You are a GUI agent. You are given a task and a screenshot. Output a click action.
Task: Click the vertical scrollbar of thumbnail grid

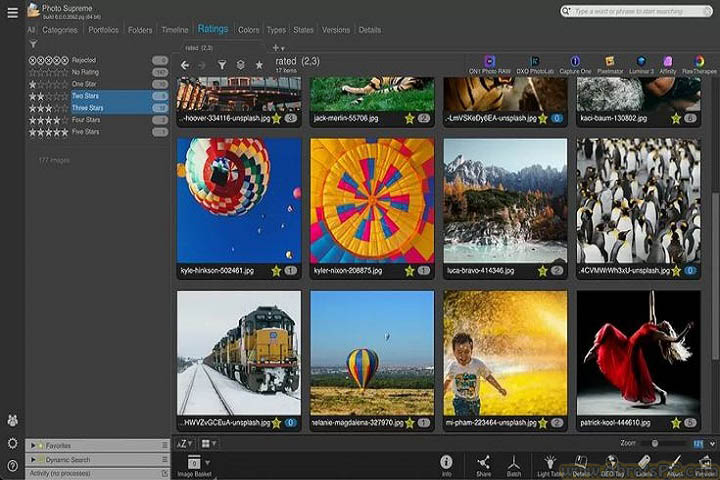(x=715, y=276)
